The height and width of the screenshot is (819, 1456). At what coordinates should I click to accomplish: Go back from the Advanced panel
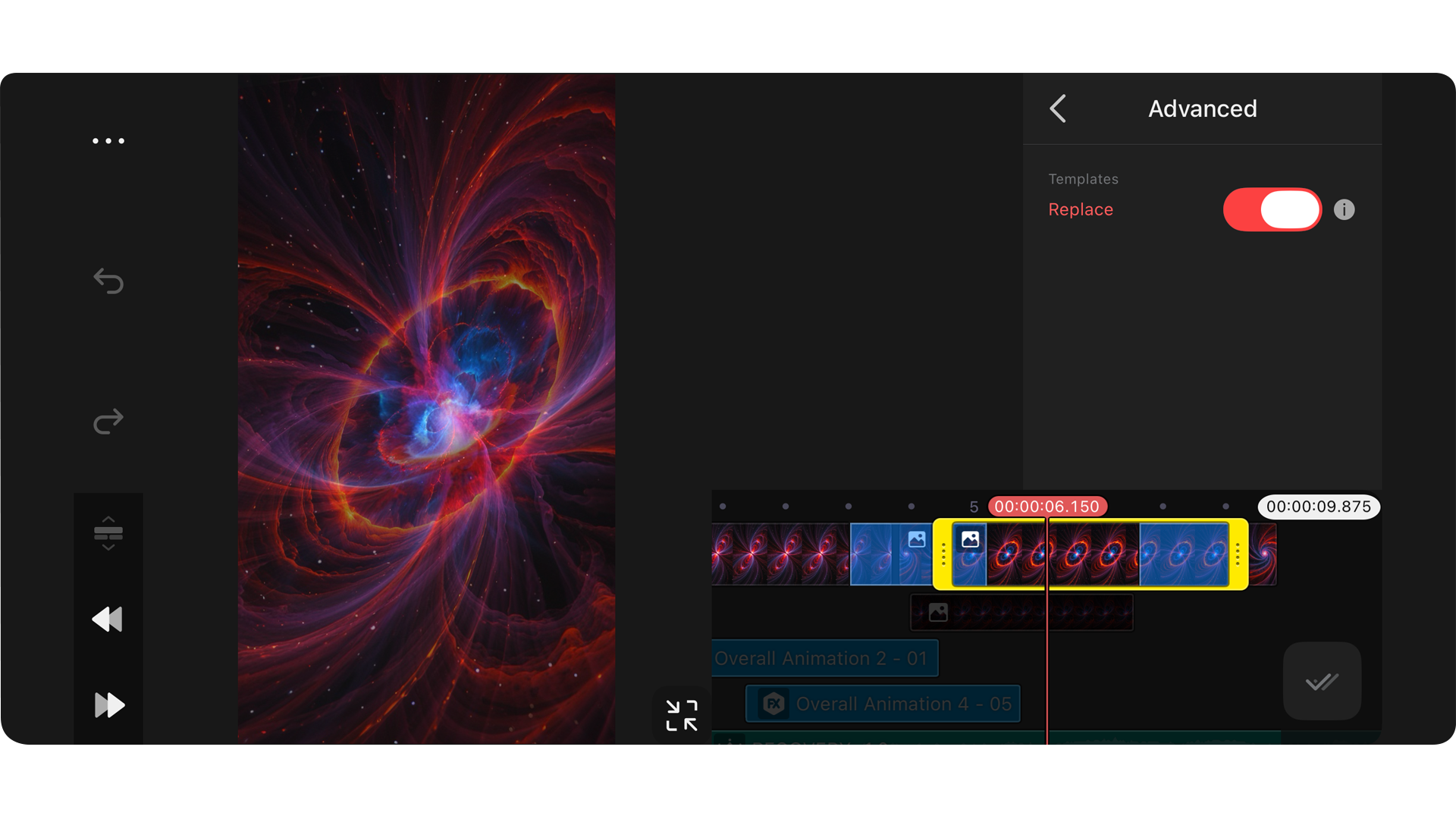pos(1059,108)
